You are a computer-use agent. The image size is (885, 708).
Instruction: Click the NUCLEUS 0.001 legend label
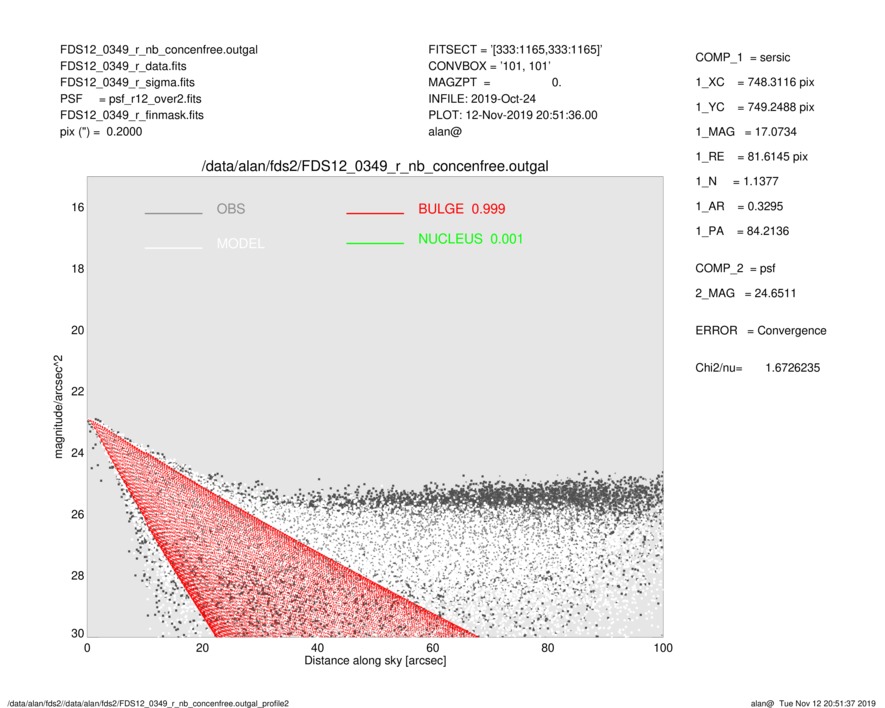click(471, 239)
